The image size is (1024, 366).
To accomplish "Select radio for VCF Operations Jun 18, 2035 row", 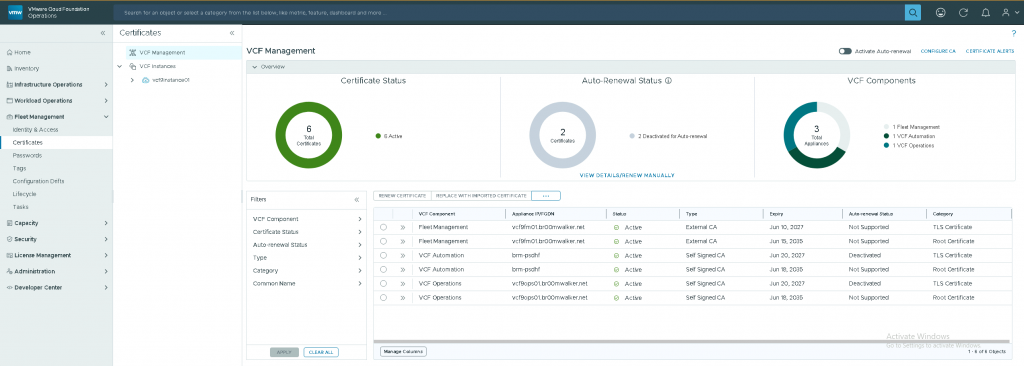I will click(383, 298).
